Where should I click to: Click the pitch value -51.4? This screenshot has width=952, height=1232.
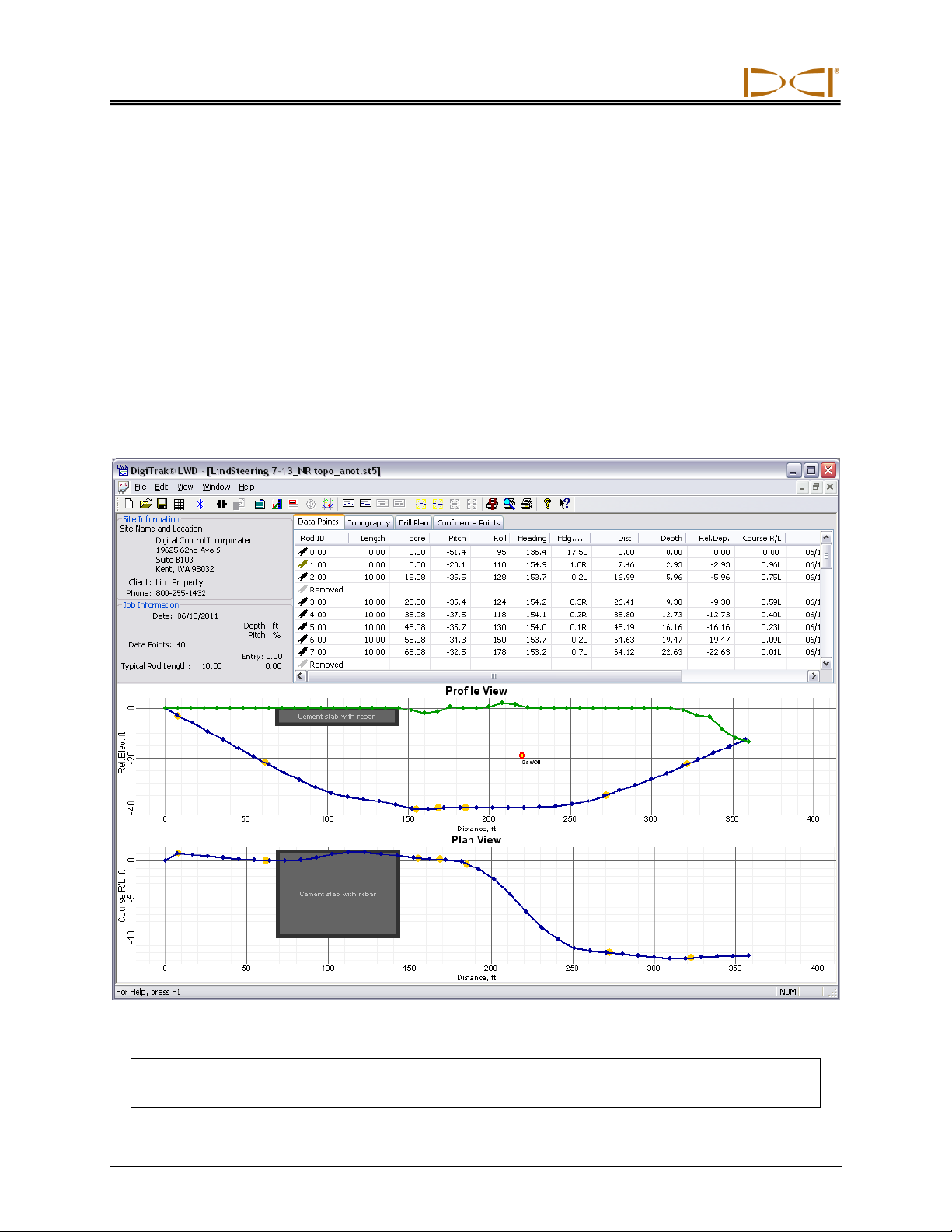[456, 553]
